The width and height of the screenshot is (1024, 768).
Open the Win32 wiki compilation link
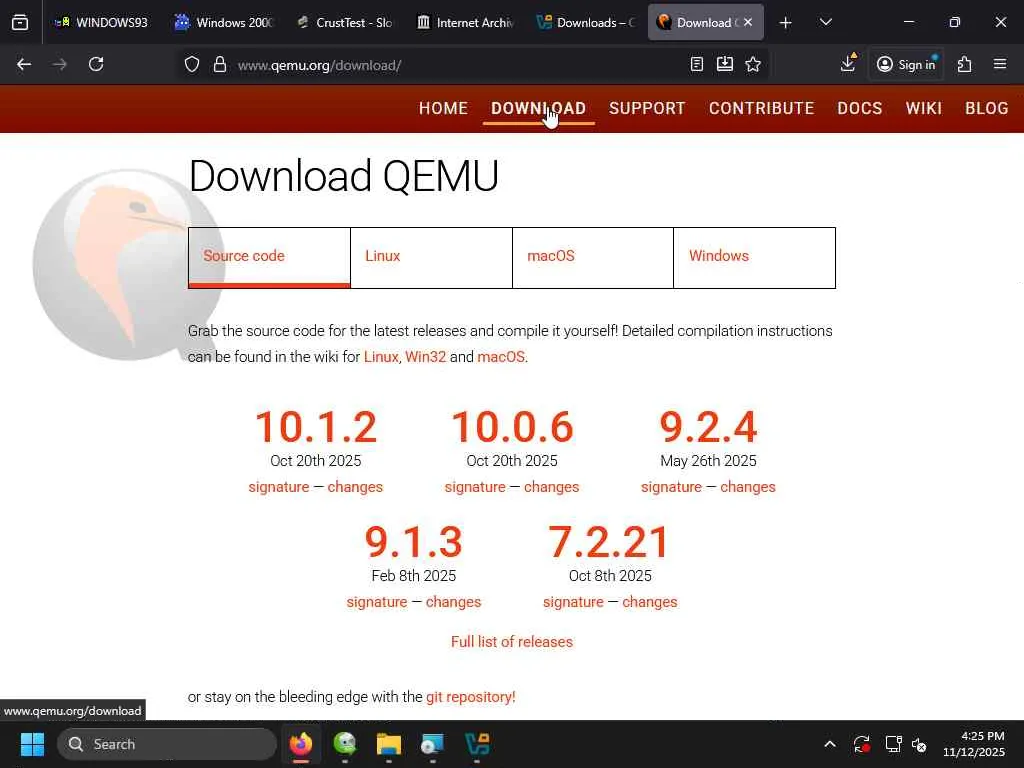pyautogui.click(x=425, y=357)
